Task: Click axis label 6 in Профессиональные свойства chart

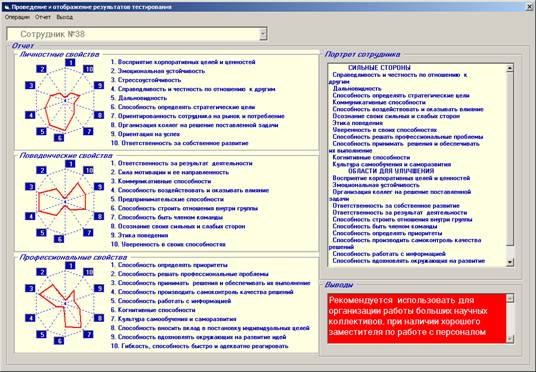Action: (x=59, y=341)
